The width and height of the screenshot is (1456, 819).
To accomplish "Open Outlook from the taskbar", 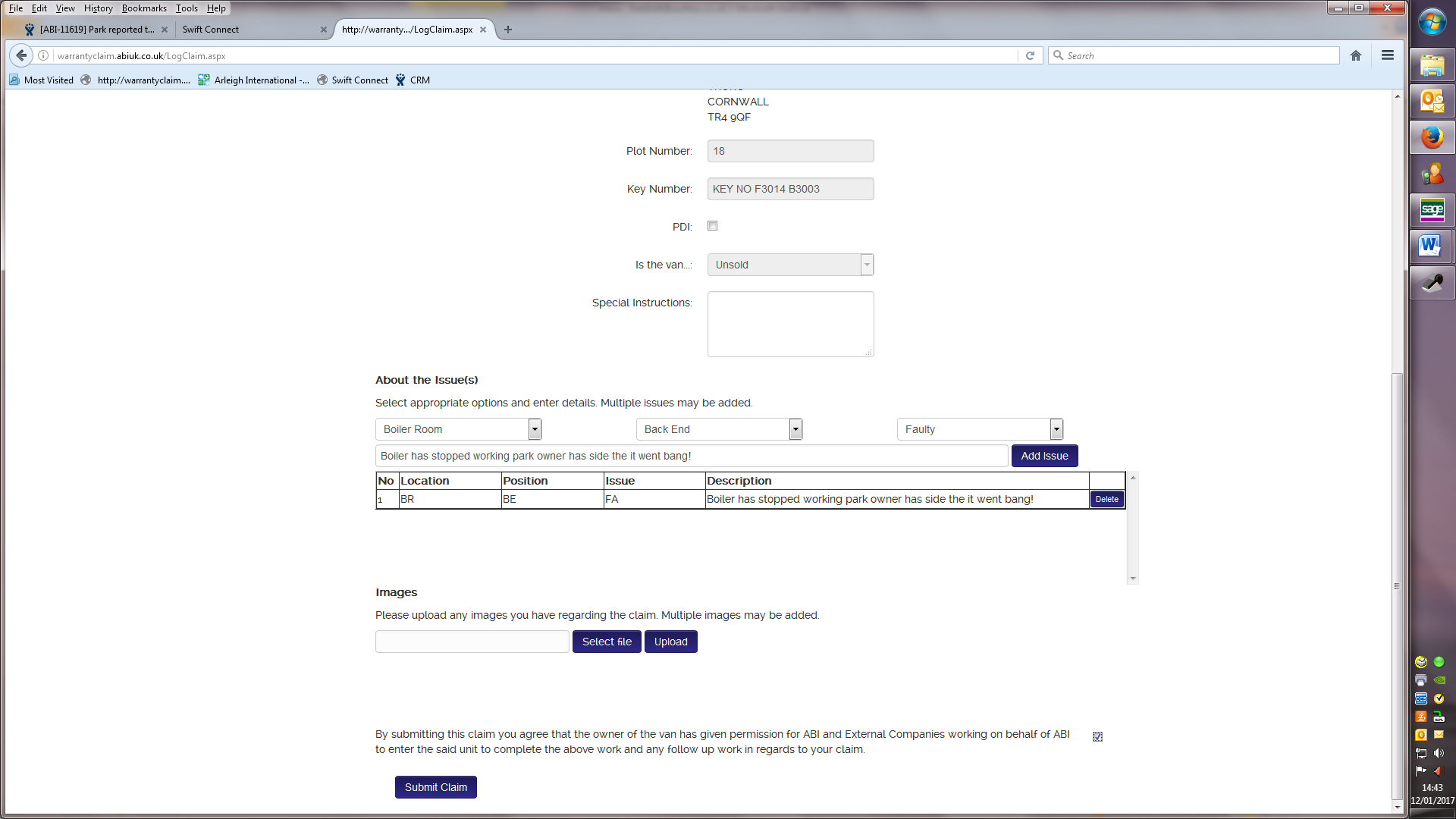I will click(x=1431, y=101).
